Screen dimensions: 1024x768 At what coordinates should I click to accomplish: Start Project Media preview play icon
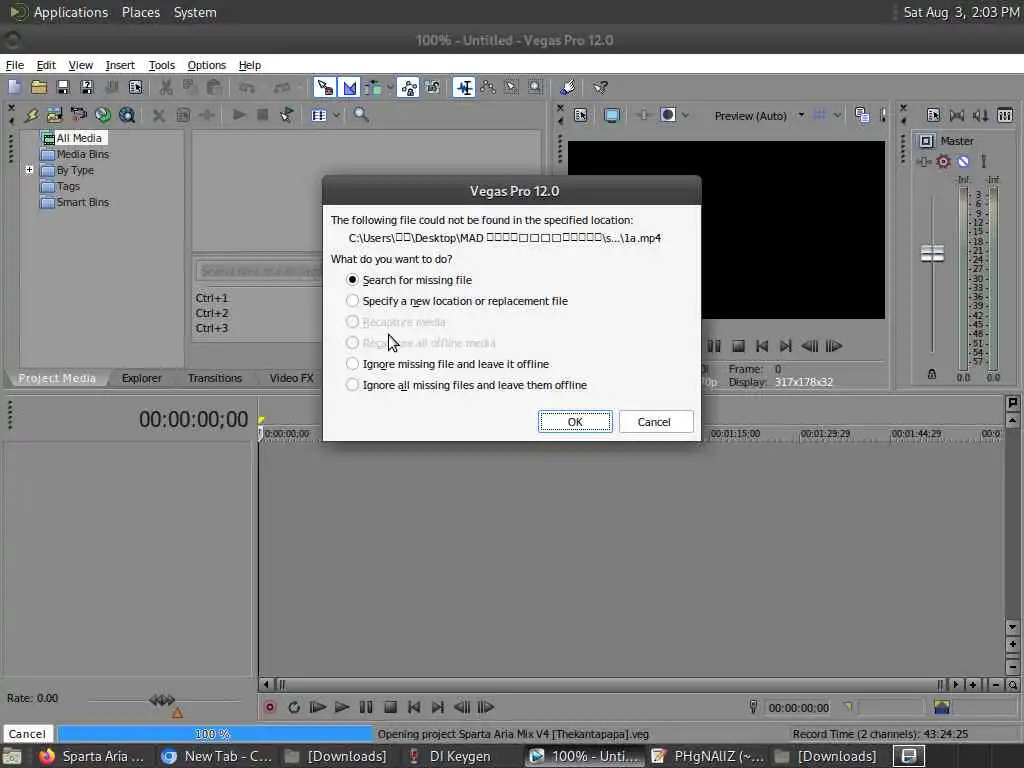pos(239,115)
